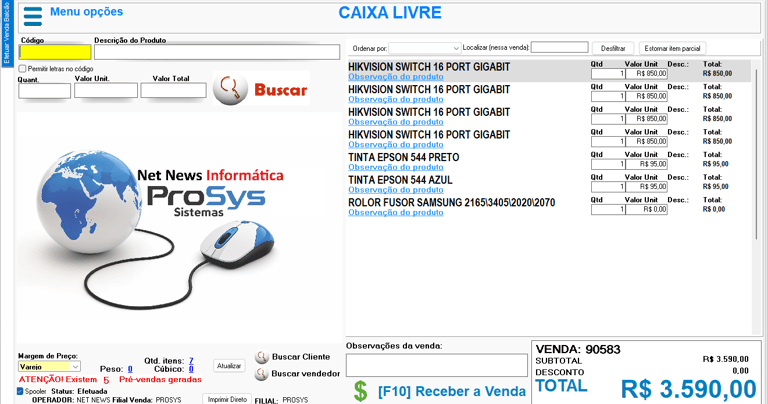Screen dimensions: 768x404
Task: Open Observação do produto for TINTA EPSON 544 PRETO
Action: tap(396, 167)
